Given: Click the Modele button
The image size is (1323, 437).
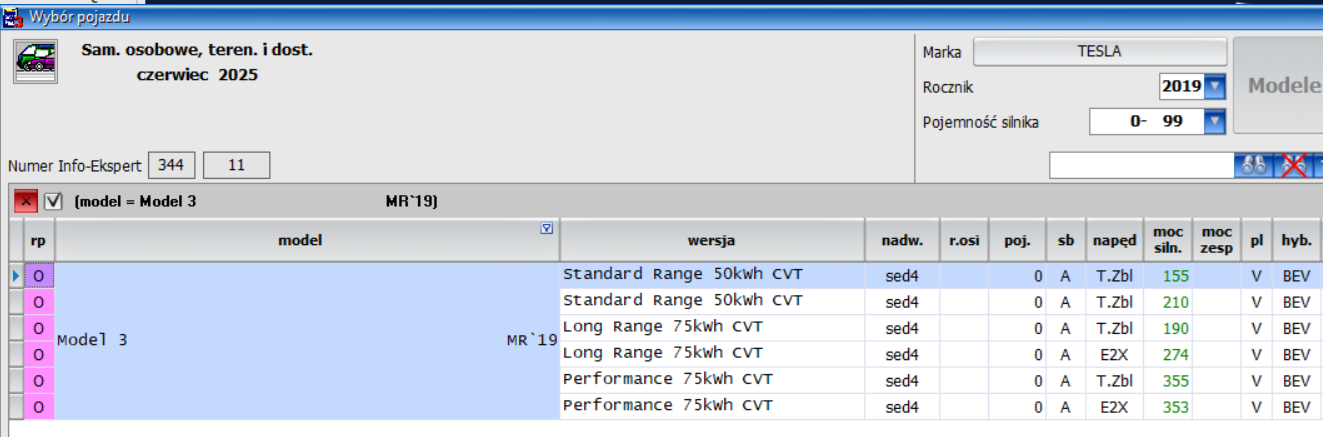Looking at the screenshot, I should (1278, 86).
